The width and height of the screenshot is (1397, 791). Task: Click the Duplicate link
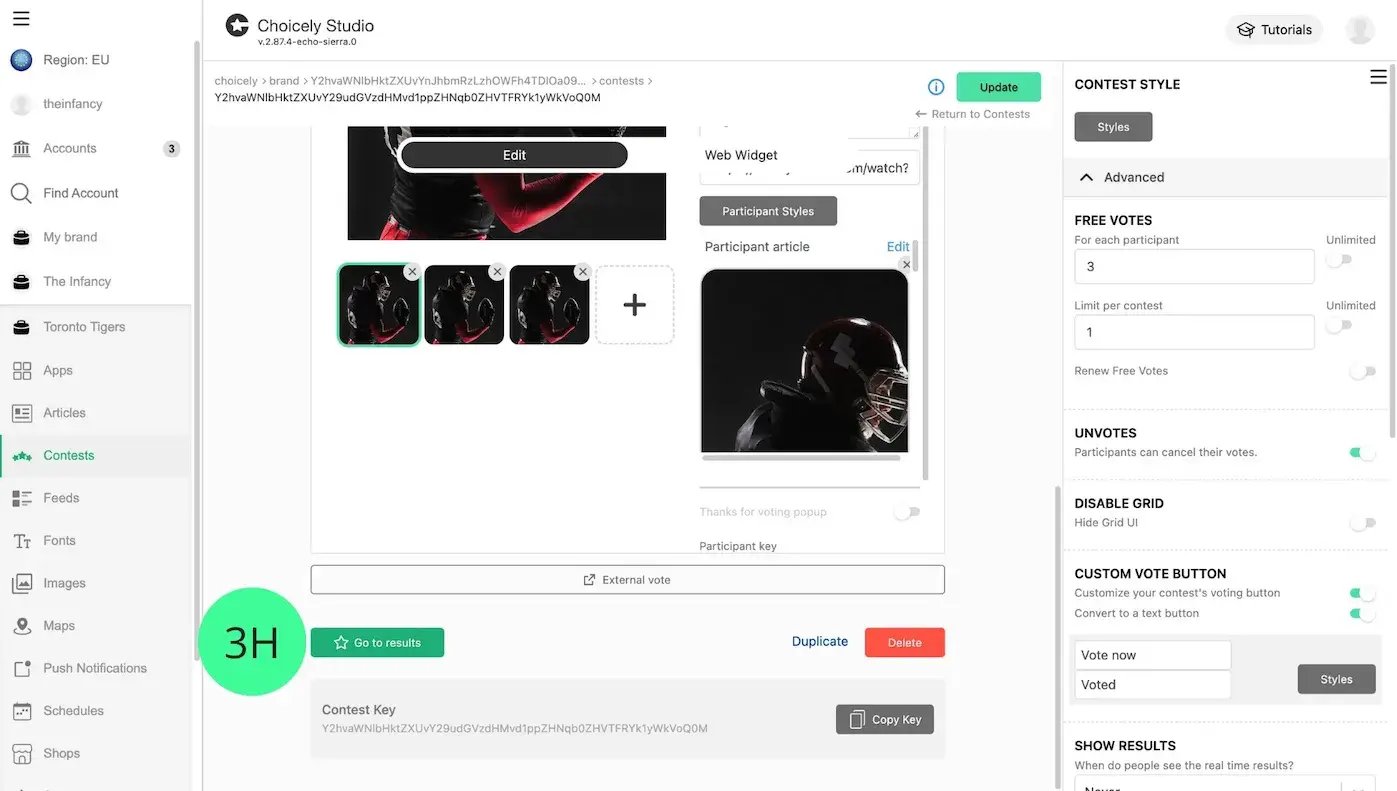pos(820,642)
